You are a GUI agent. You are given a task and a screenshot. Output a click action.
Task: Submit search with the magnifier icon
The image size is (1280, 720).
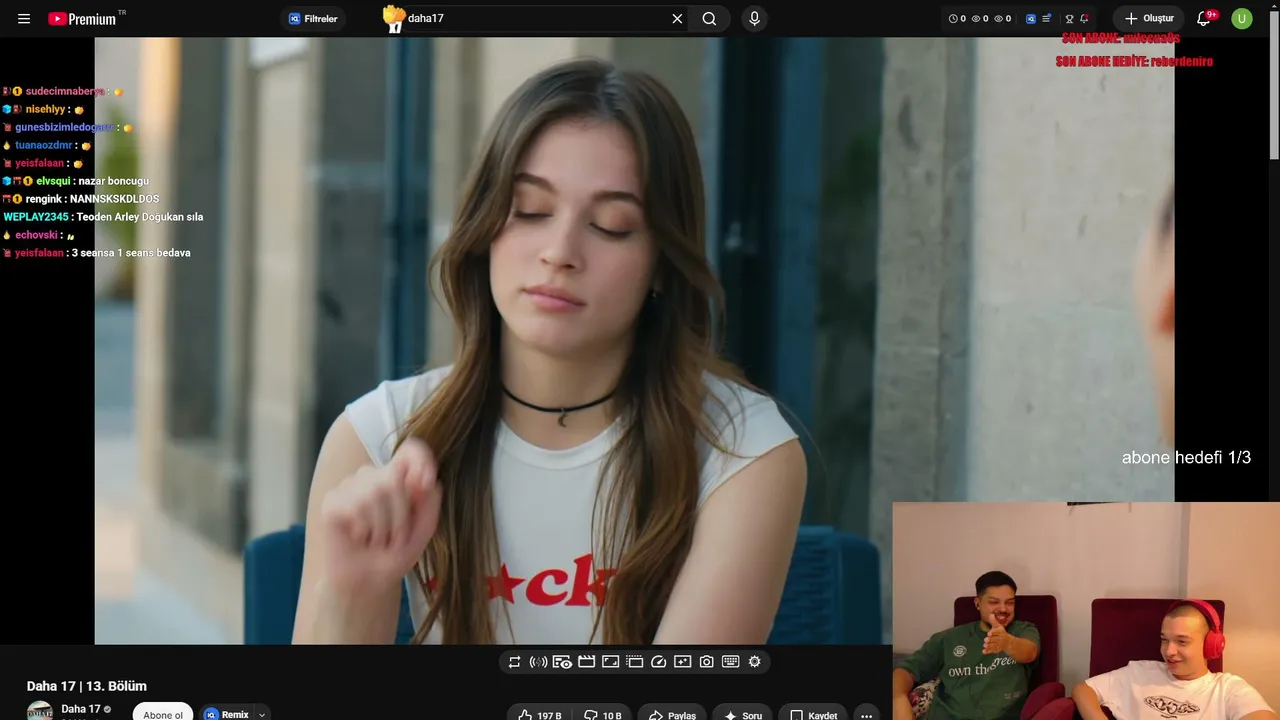tap(709, 19)
